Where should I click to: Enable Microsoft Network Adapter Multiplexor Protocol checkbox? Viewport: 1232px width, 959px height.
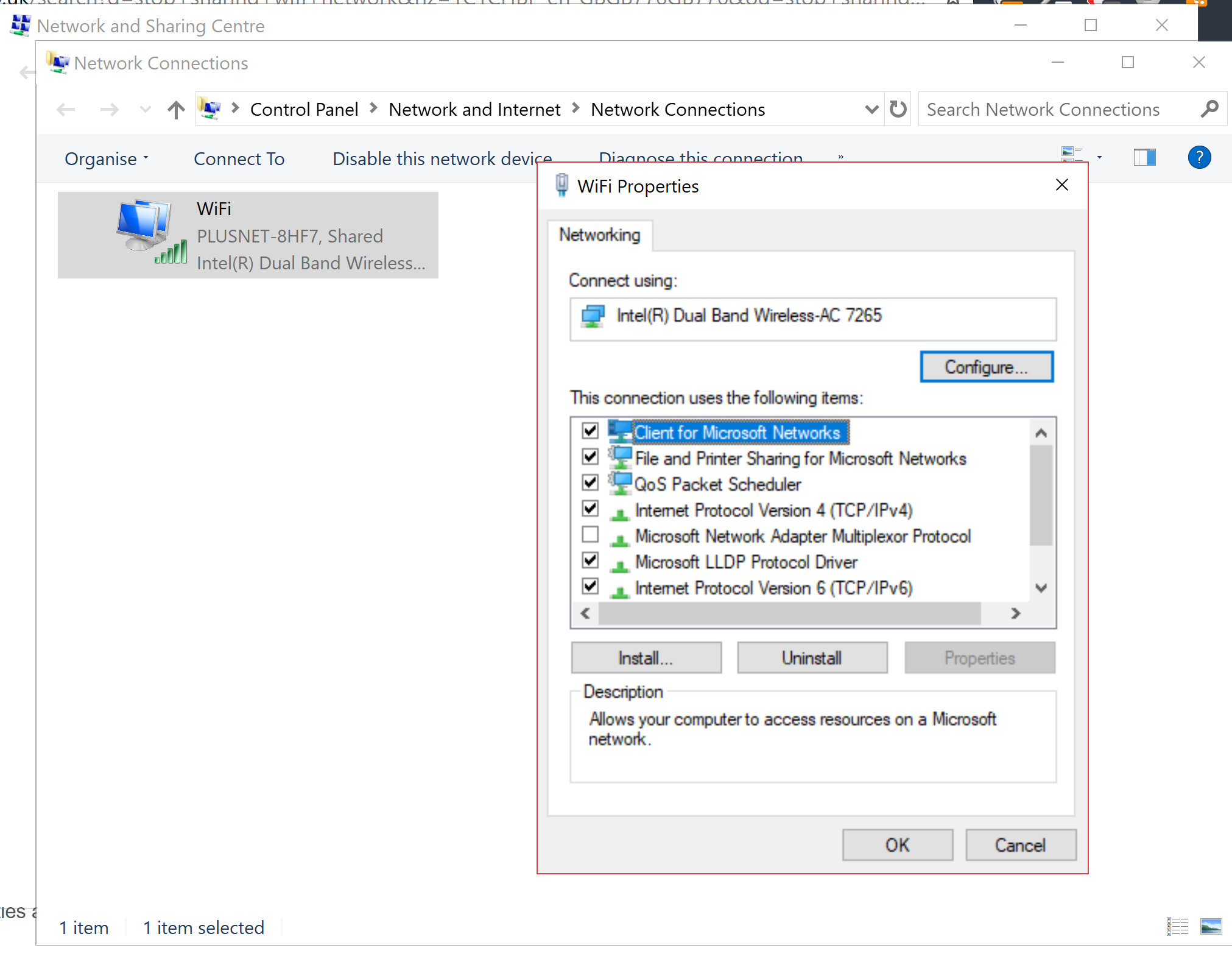(x=590, y=535)
